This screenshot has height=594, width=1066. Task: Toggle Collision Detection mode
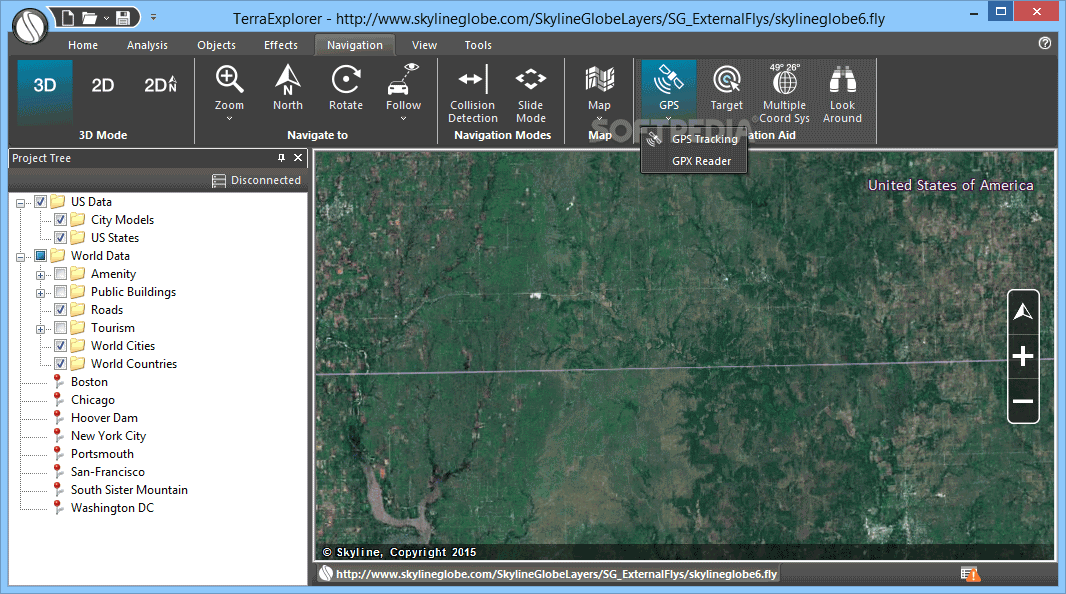473,93
